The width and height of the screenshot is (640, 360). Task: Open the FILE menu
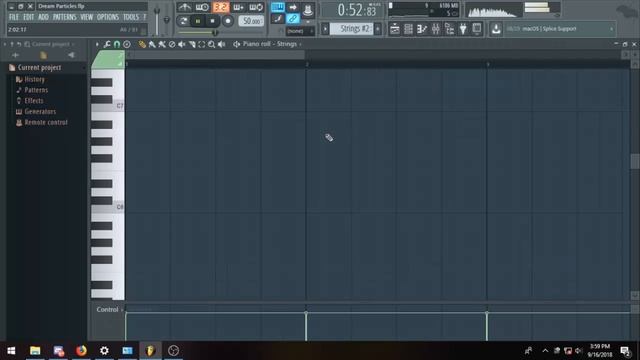coord(13,17)
